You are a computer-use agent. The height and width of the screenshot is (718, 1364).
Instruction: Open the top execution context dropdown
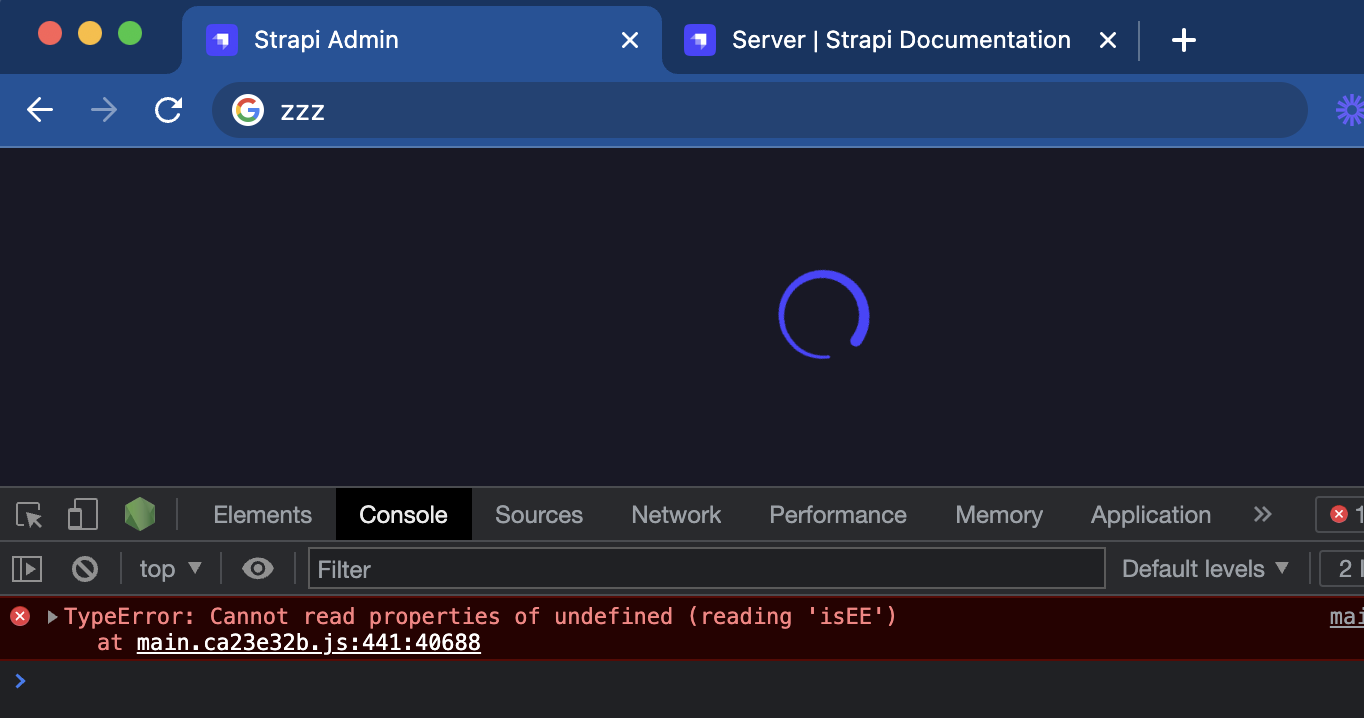click(x=170, y=568)
